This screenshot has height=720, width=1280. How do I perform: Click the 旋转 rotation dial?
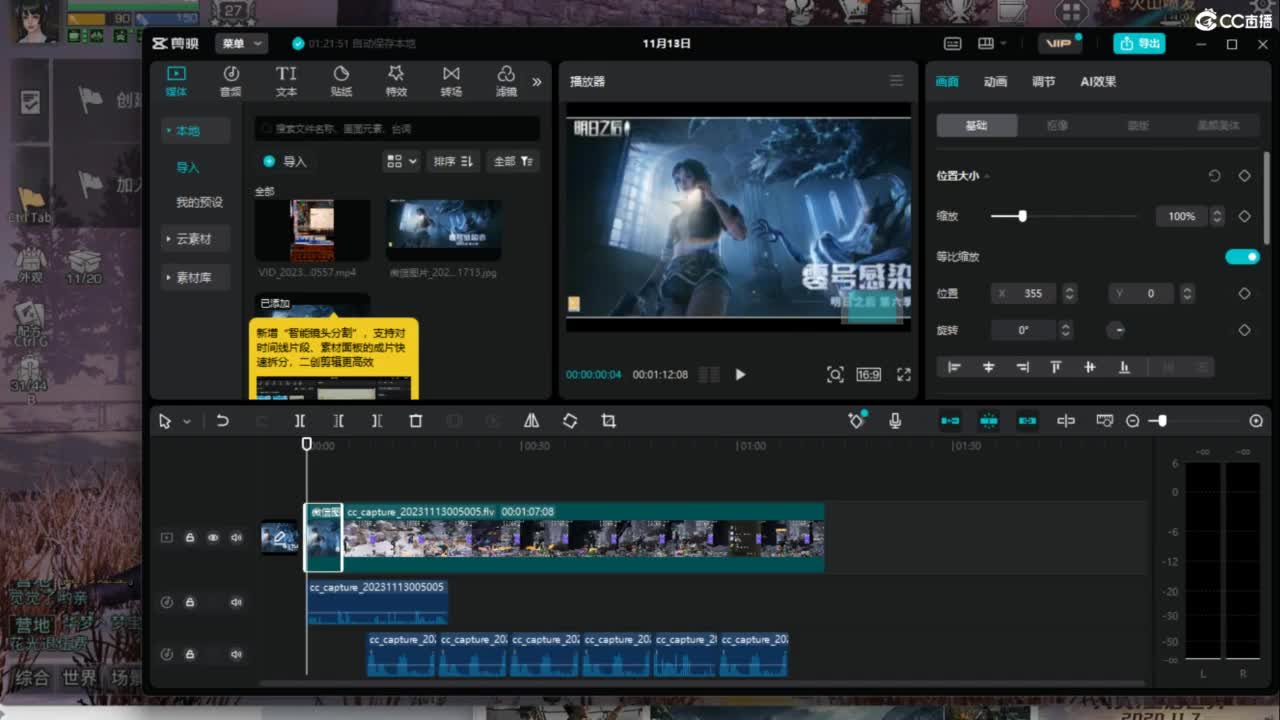[x=1116, y=330]
